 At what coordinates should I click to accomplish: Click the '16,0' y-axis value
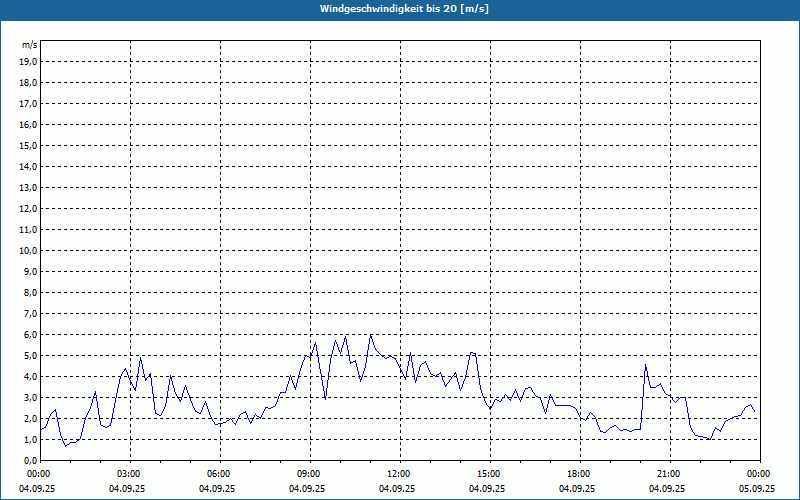pos(29,124)
